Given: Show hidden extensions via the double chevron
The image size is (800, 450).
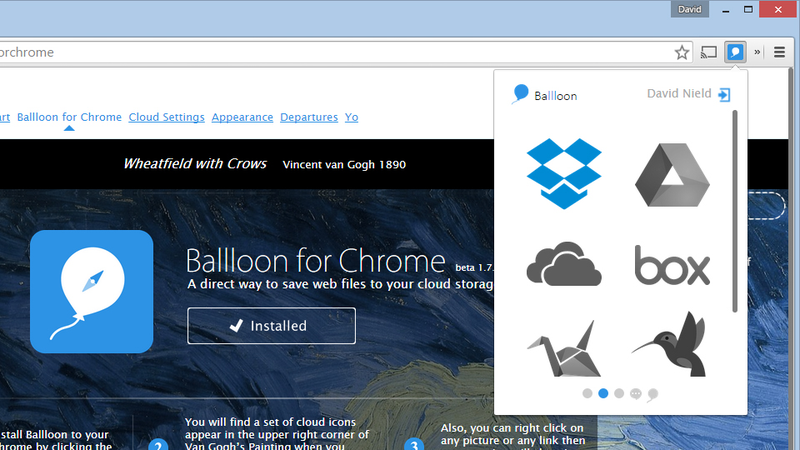Looking at the screenshot, I should (x=757, y=52).
